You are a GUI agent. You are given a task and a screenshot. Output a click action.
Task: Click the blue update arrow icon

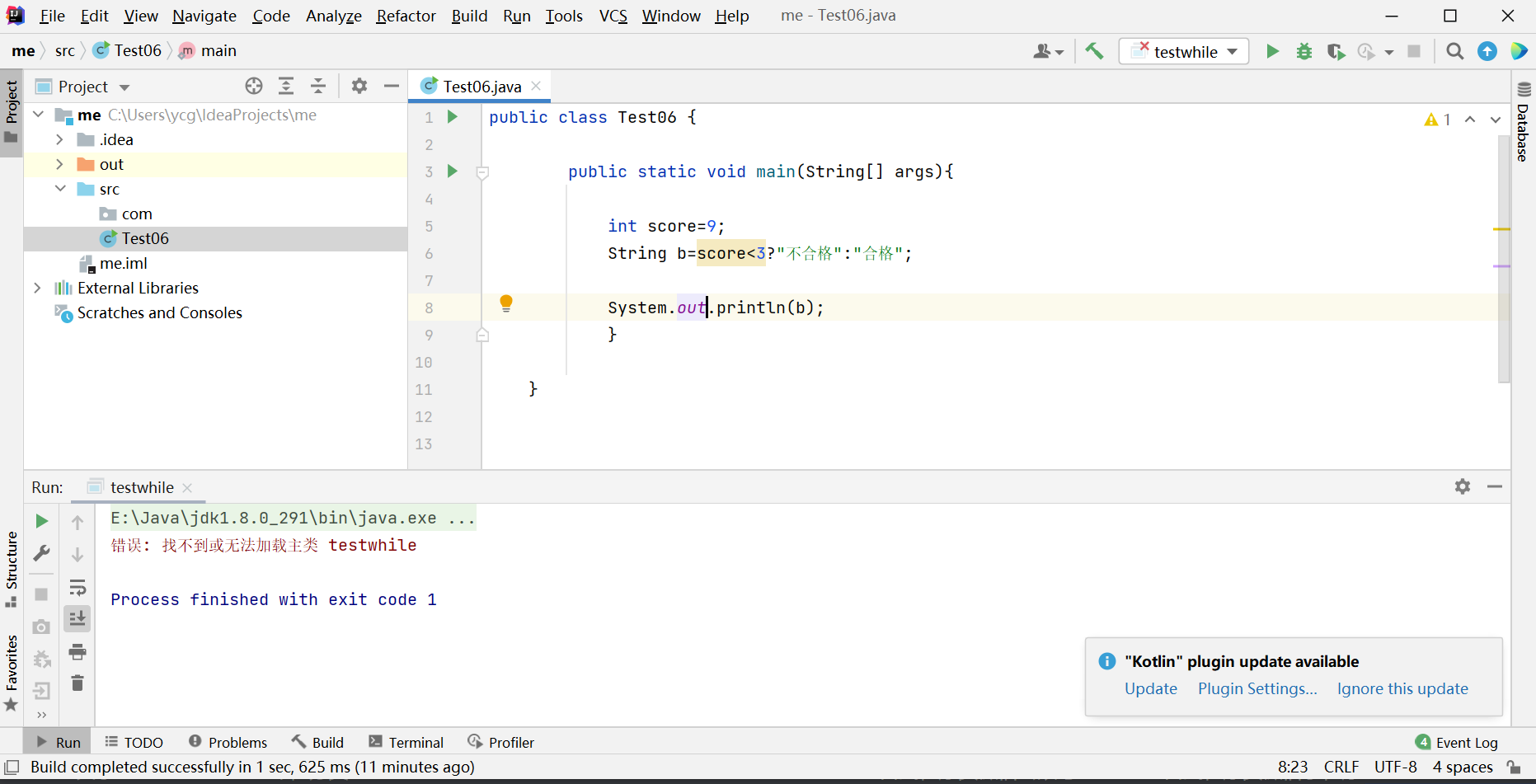pyautogui.click(x=1487, y=51)
